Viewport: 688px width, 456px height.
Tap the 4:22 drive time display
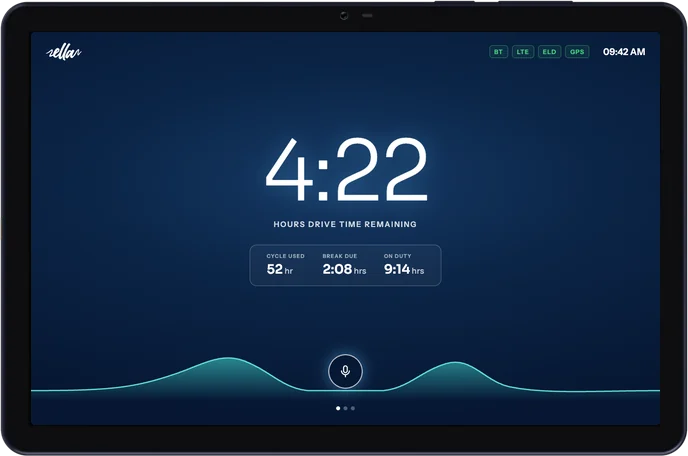[x=346, y=169]
